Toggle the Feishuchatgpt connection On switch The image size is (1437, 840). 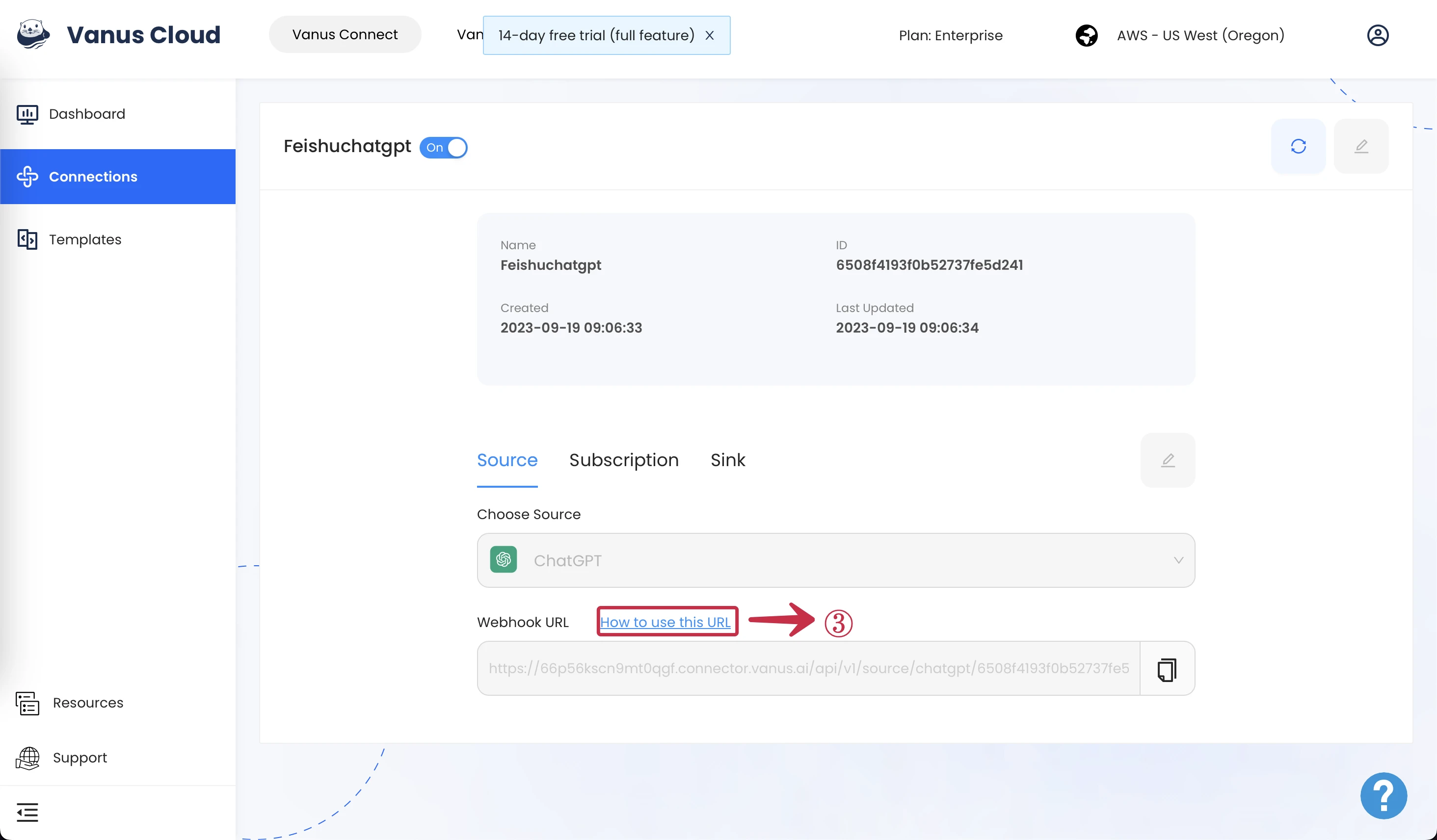pos(443,148)
